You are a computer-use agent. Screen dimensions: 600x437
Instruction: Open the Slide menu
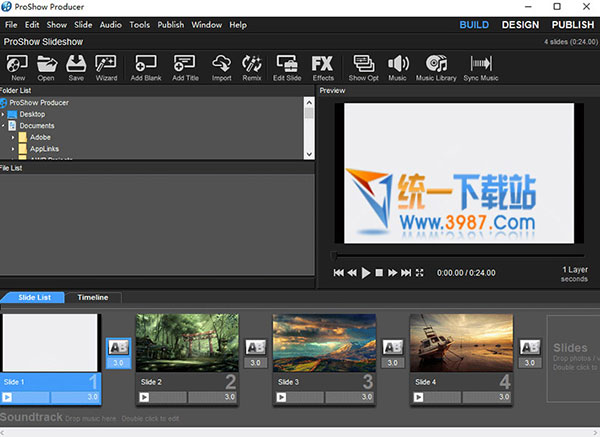tap(83, 25)
